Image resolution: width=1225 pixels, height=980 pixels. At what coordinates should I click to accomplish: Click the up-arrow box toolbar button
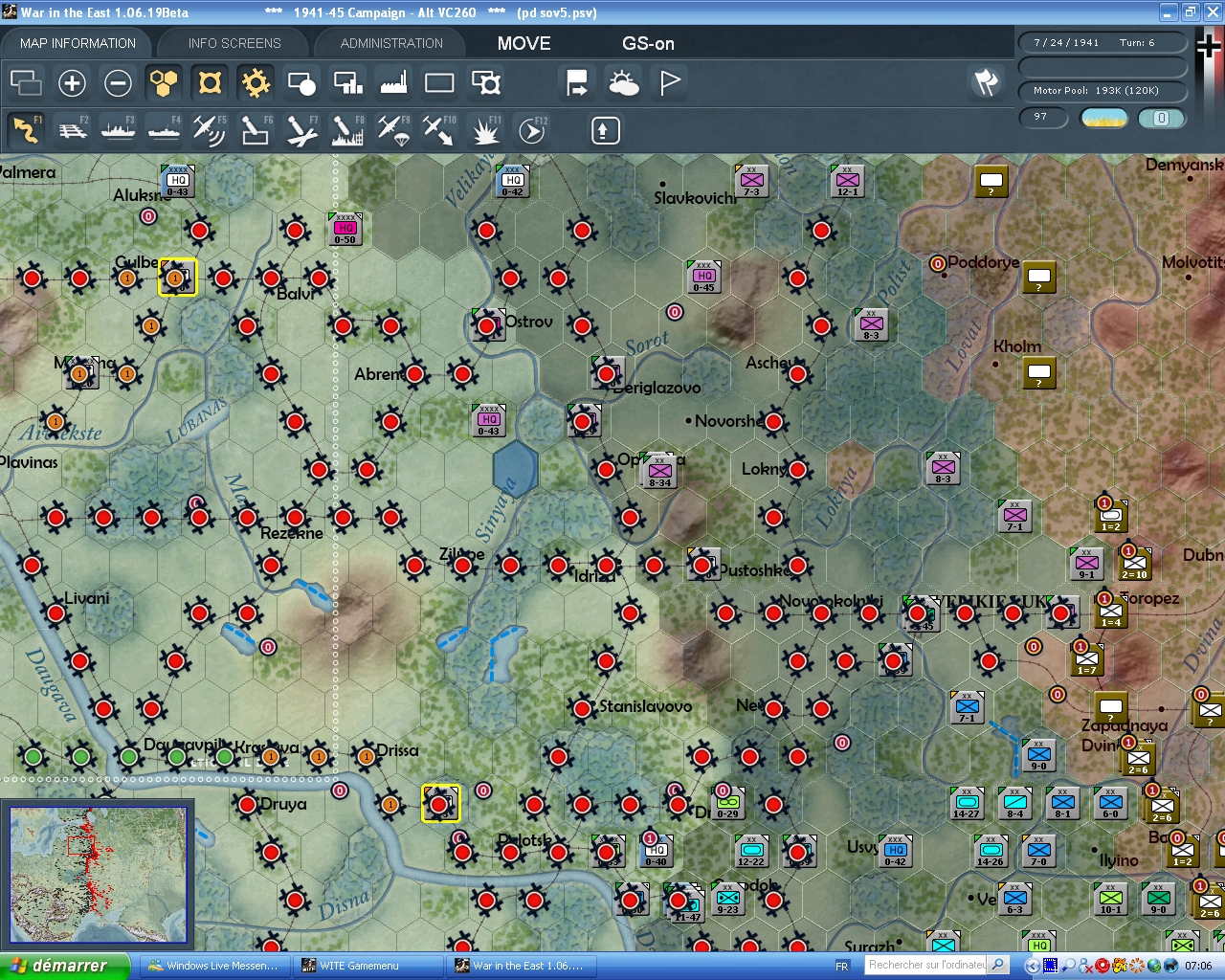605,130
